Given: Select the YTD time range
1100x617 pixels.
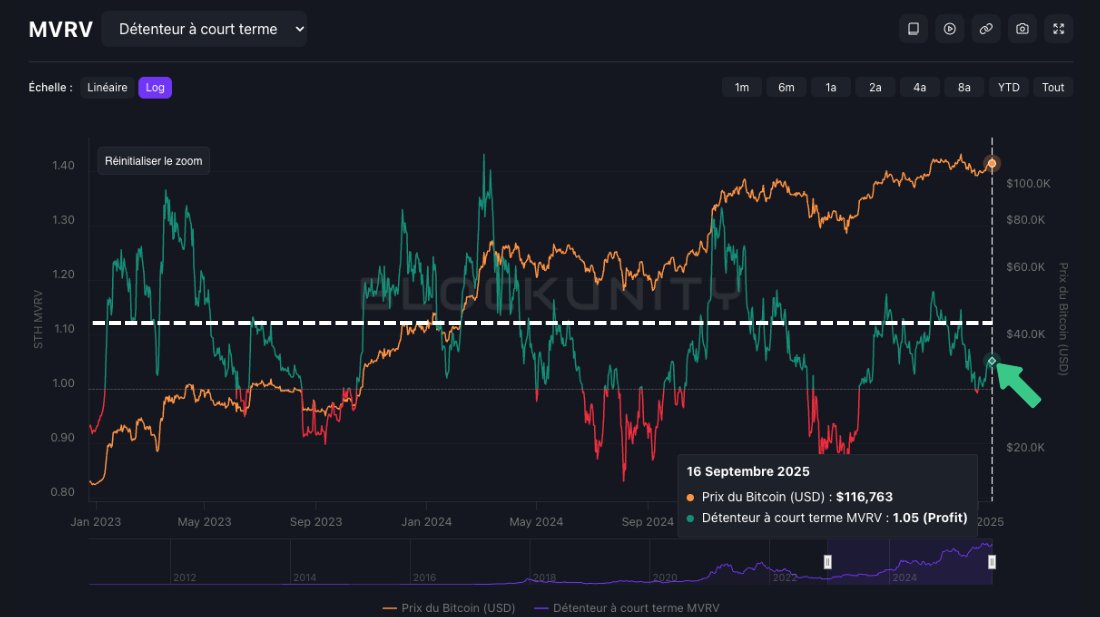Looking at the screenshot, I should tap(1009, 88).
